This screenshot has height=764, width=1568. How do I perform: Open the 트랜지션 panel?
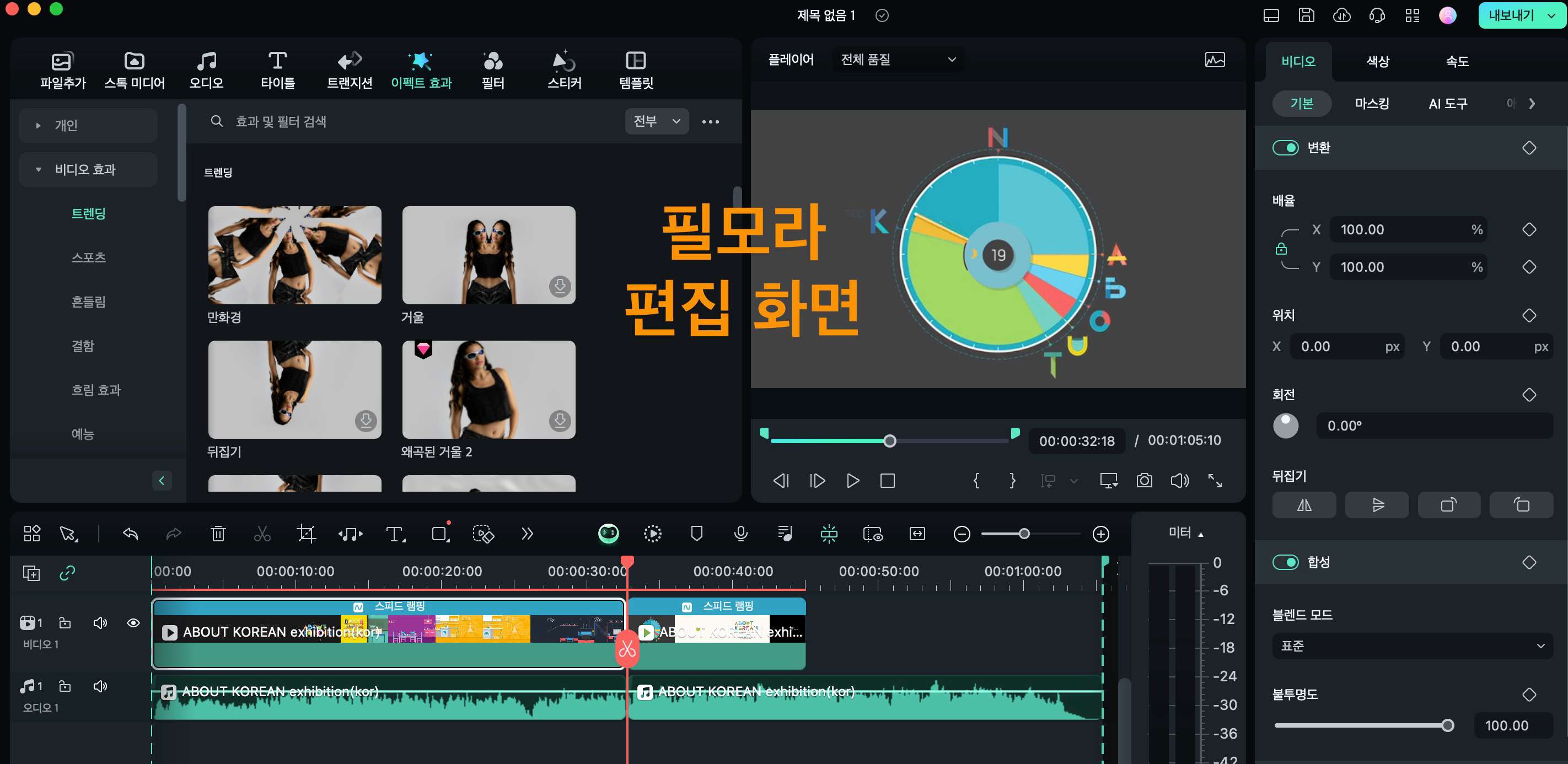point(350,70)
